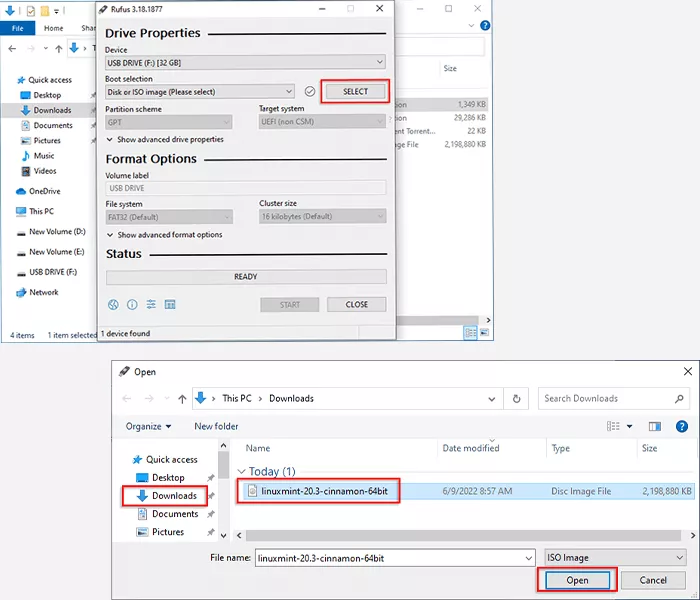Screen dimensions: 700x600
Task: Click Explorer back arrow icon
Action: [x=12, y=49]
